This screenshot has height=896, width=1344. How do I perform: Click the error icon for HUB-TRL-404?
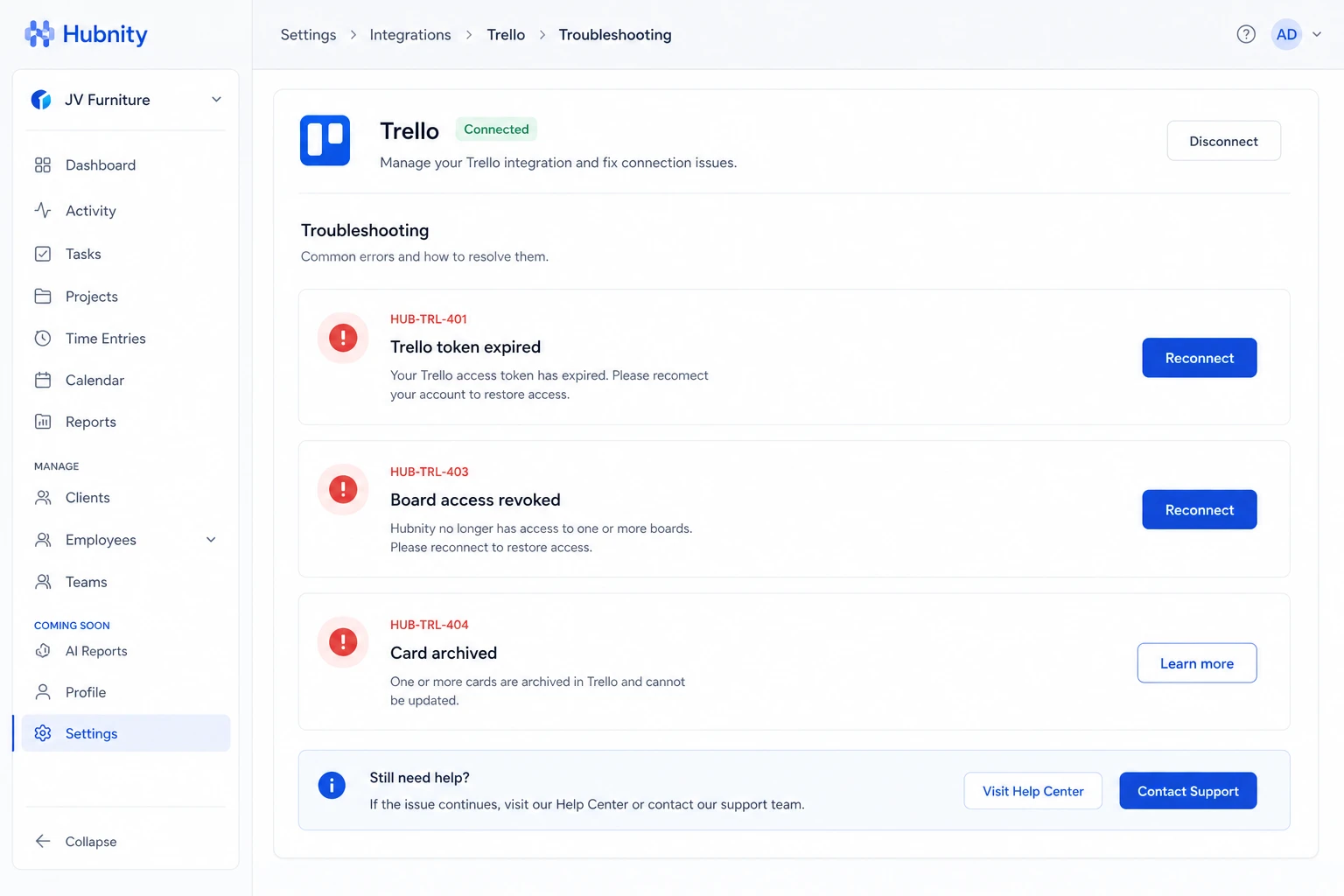343,642
